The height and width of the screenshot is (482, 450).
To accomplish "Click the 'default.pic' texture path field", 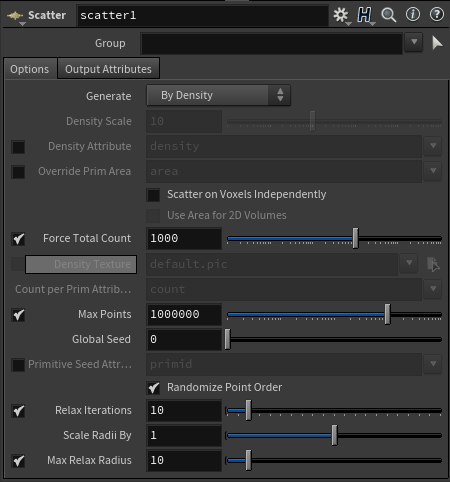I will point(272,264).
